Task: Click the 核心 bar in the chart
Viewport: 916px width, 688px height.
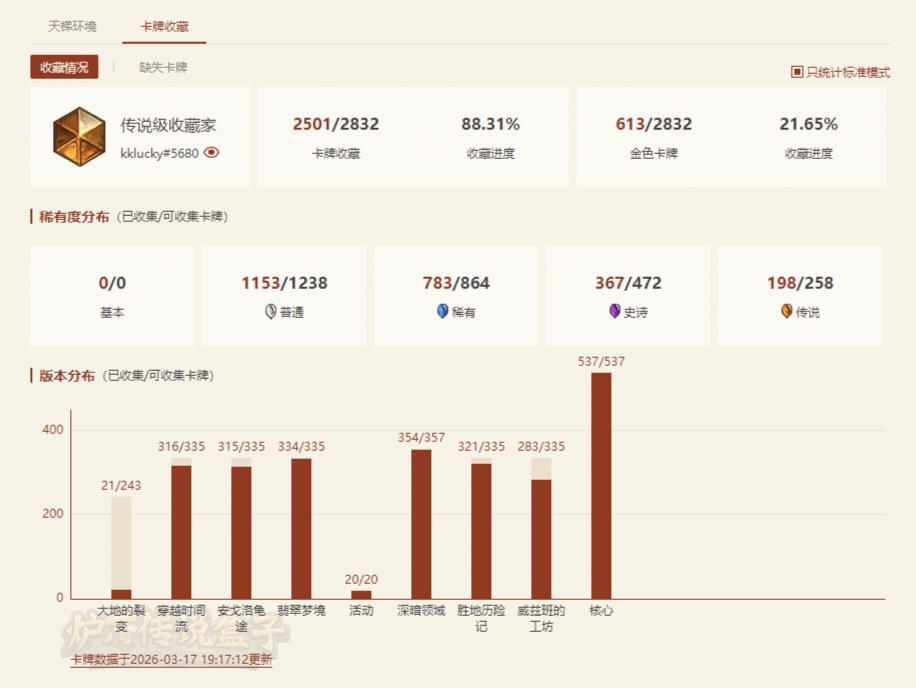Action: (601, 485)
